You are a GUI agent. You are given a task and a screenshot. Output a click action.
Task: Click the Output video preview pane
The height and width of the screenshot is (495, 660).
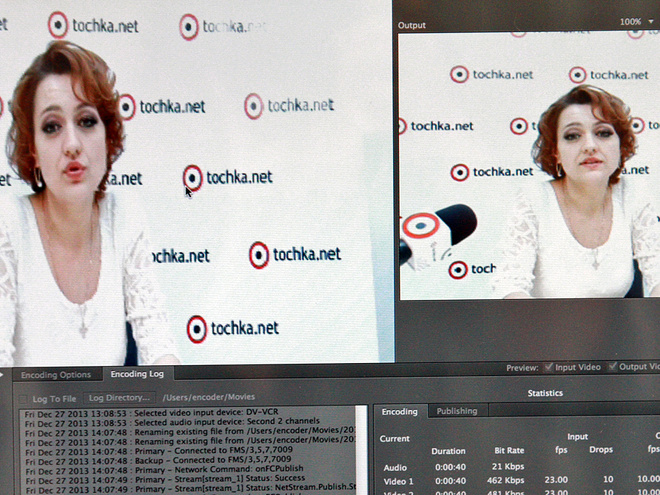(x=529, y=165)
